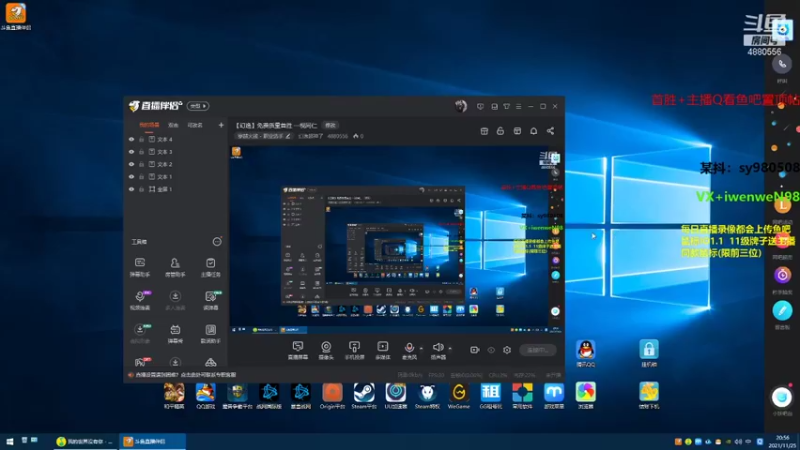Expand the microphone options arrow
Image resolution: width=800 pixels, height=450 pixels.
[421, 348]
